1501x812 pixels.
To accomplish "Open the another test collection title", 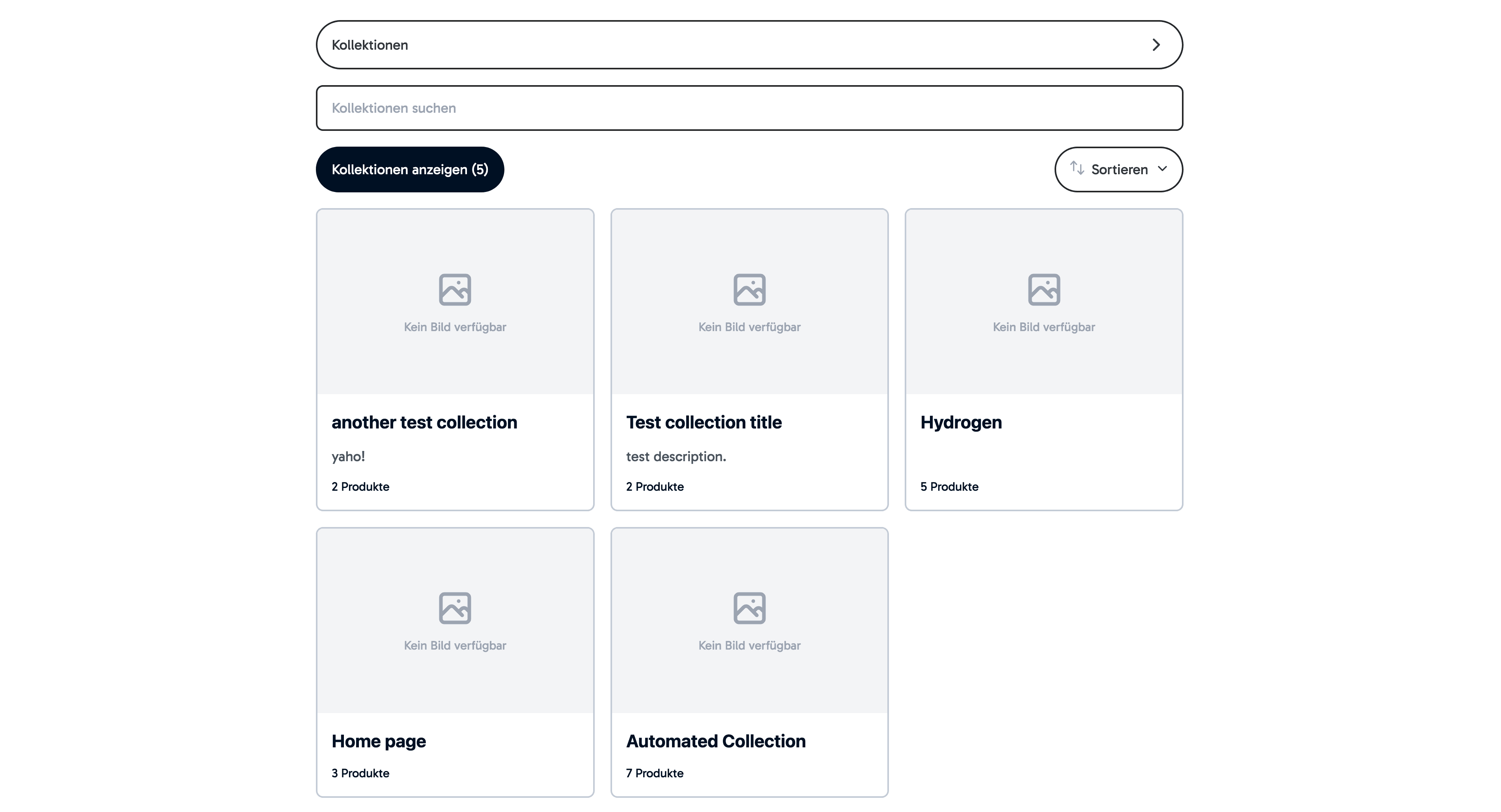I will click(x=424, y=422).
